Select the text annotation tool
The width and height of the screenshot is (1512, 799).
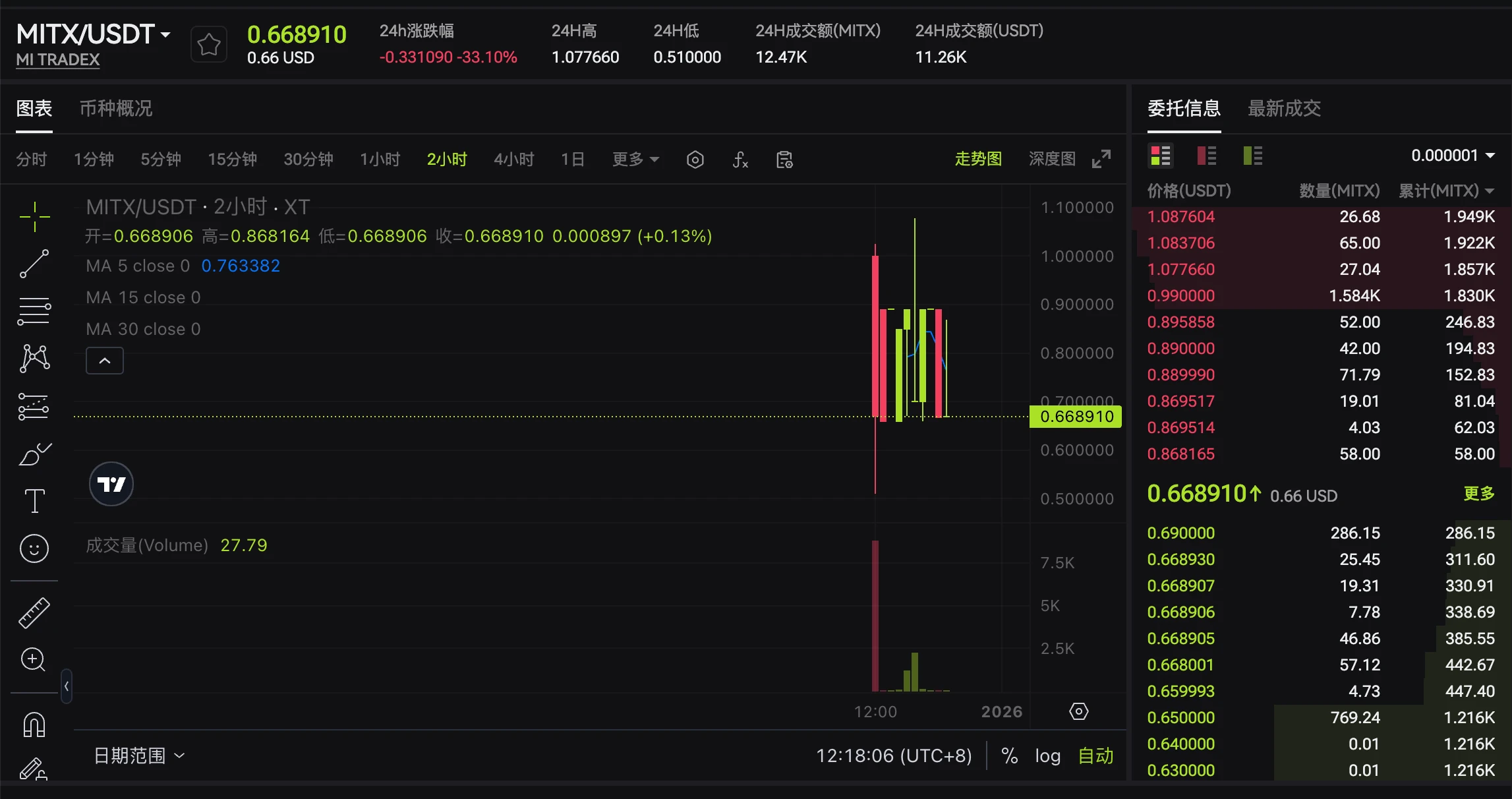pos(34,501)
